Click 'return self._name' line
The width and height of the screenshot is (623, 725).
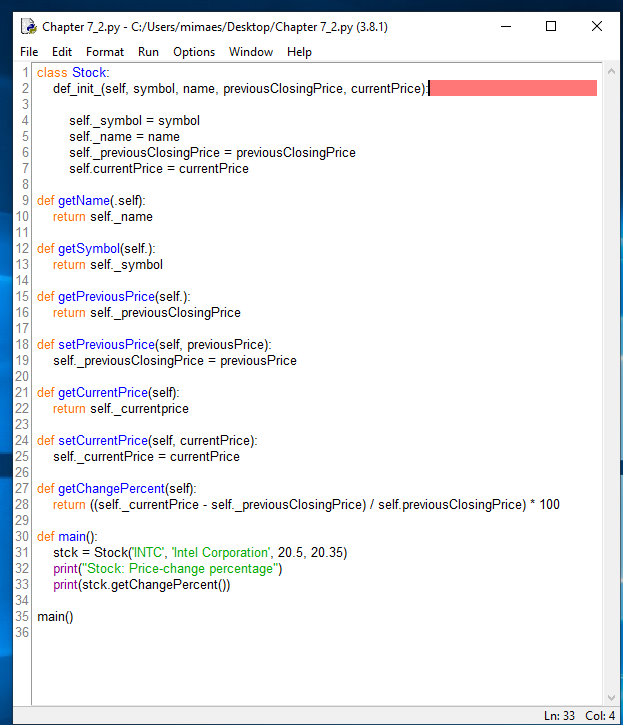coord(103,217)
